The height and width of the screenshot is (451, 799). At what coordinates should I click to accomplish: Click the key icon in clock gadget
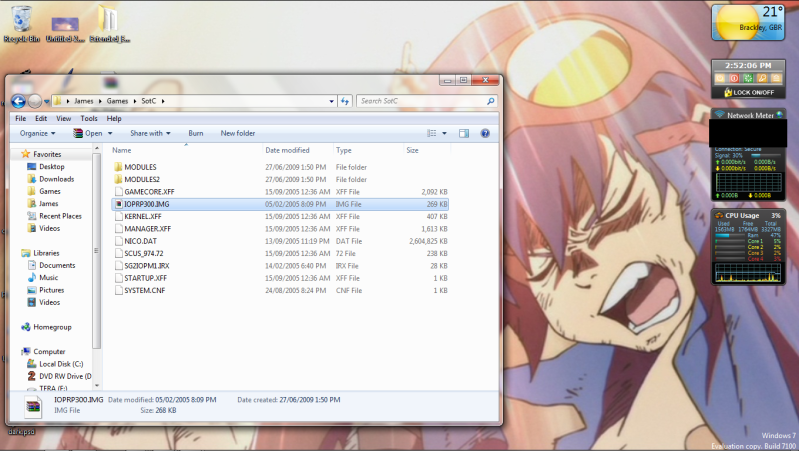pyautogui.click(x=761, y=78)
